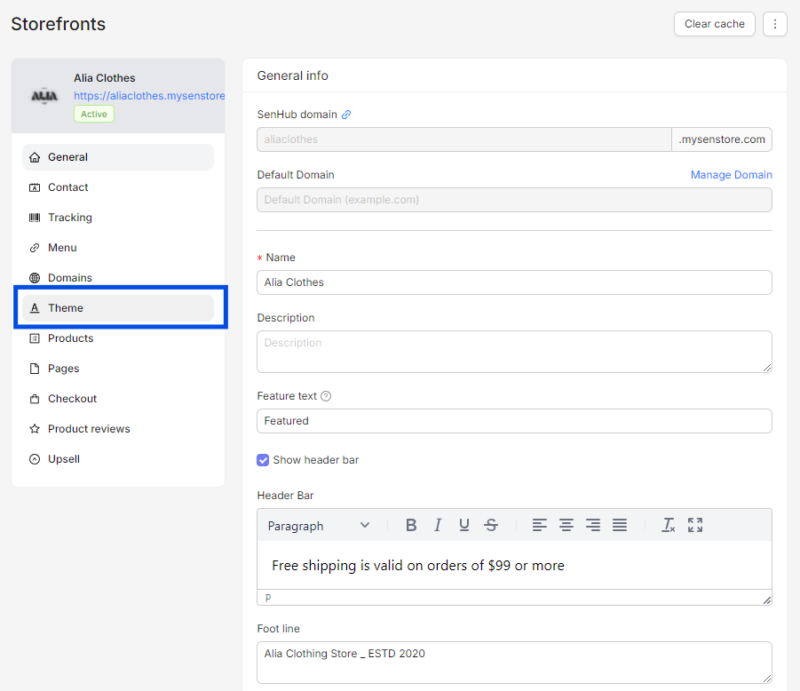Select Menu in the sidebar
This screenshot has height=691, width=800.
118,248
